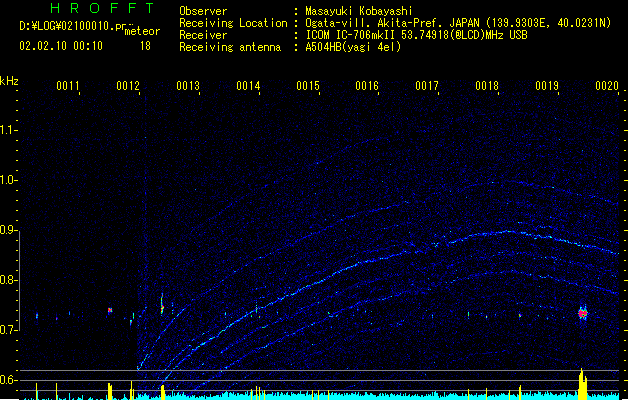Click the vertical echo streak after marker 0012
Viewport: 629px width, 400px height.
(x=162, y=305)
